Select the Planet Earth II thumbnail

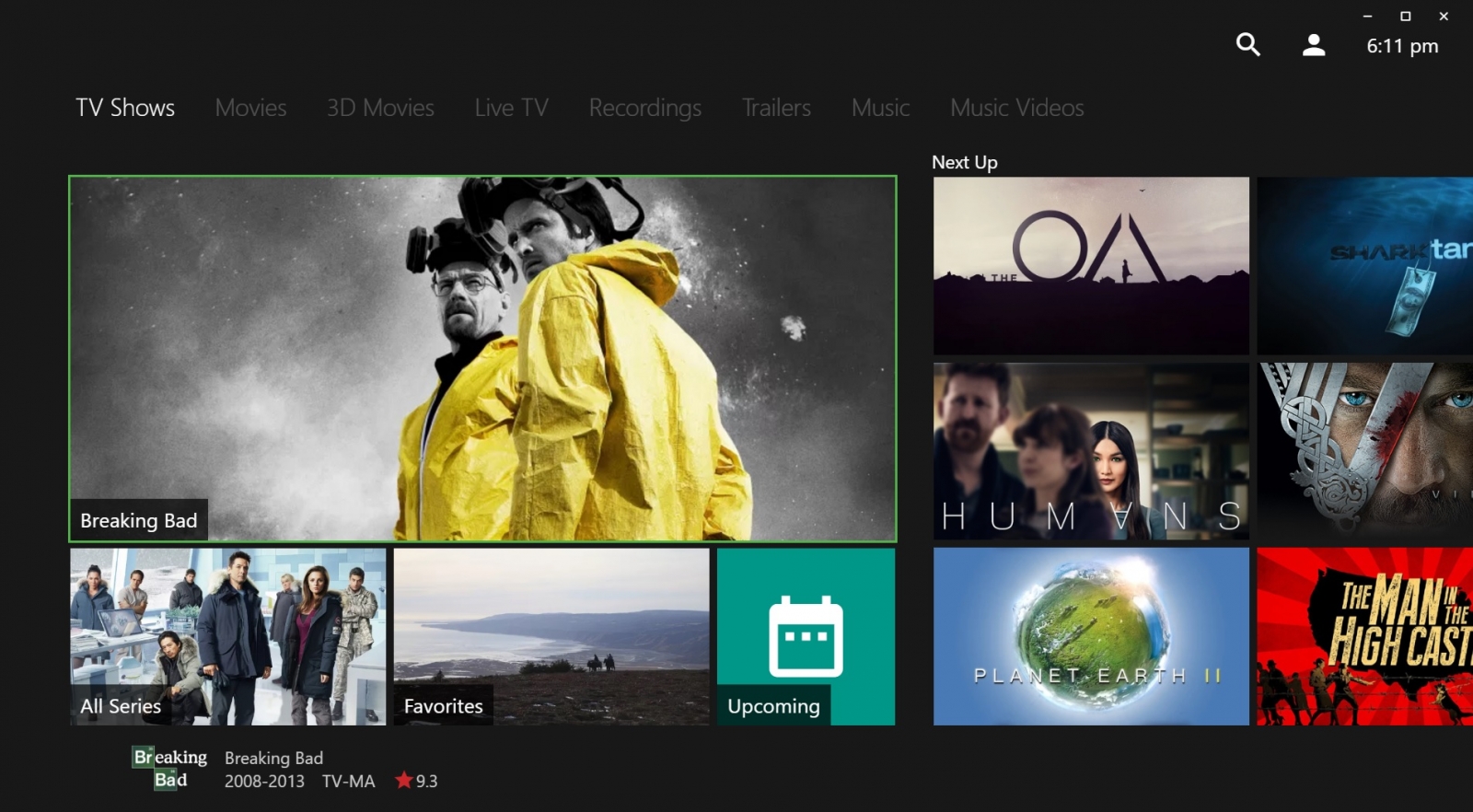click(x=1091, y=637)
